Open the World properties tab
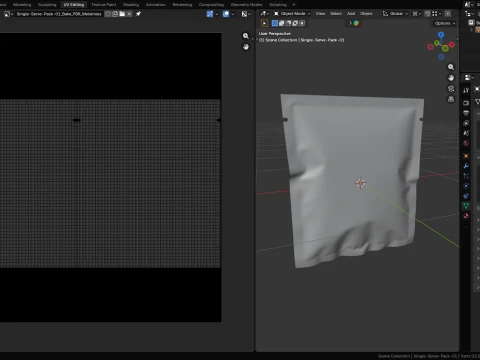Image resolution: width=480 pixels, height=360 pixels. point(466,143)
